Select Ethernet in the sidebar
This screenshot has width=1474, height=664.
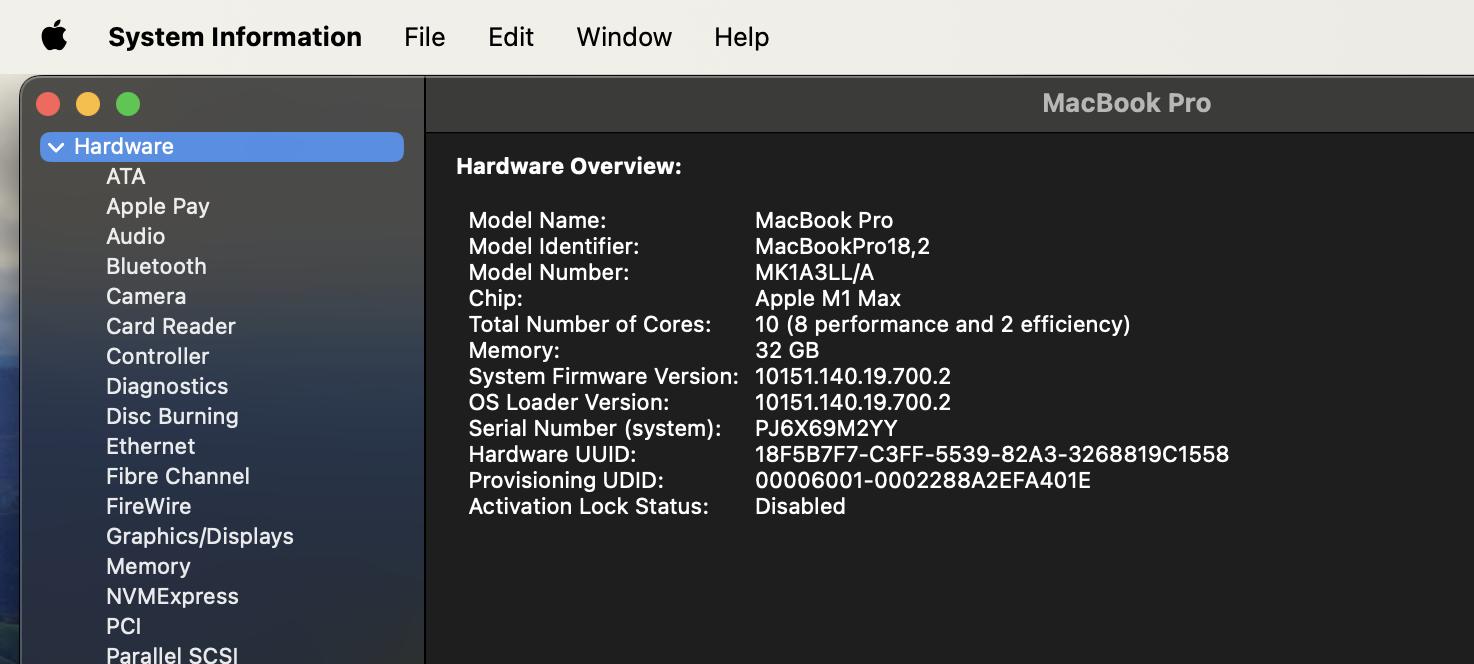click(151, 446)
